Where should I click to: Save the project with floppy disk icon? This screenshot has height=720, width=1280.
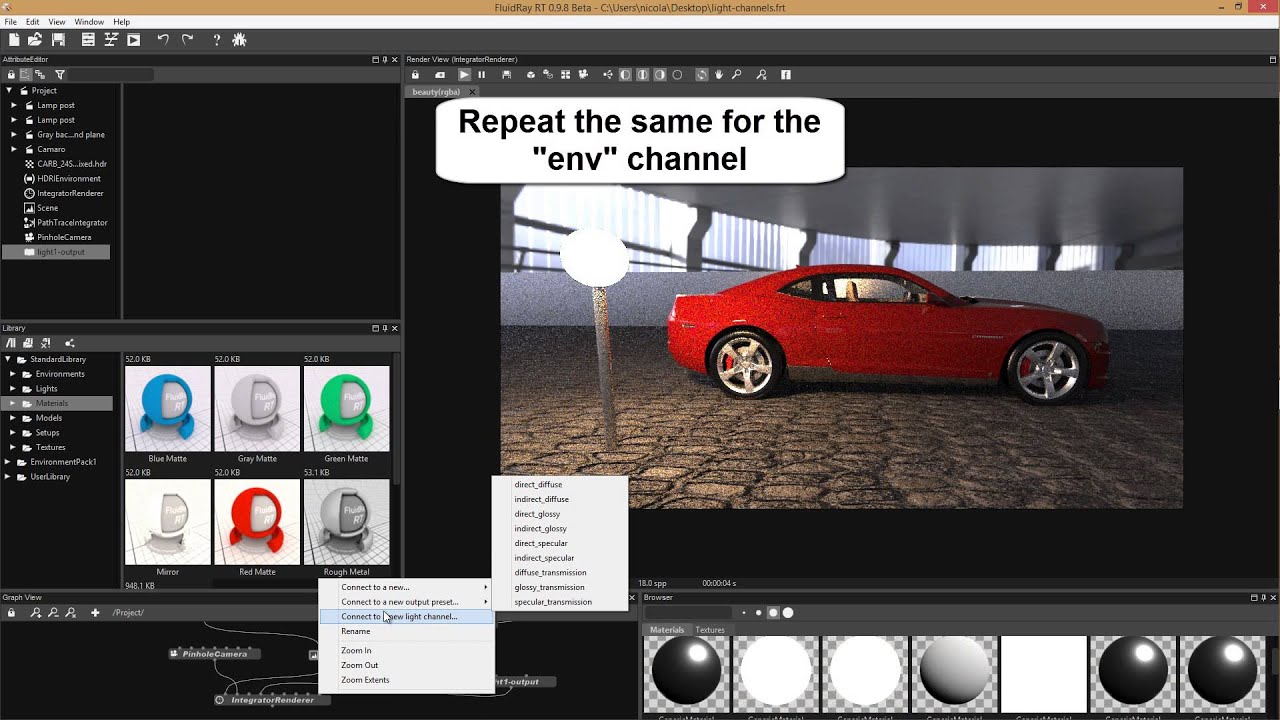(x=58, y=40)
